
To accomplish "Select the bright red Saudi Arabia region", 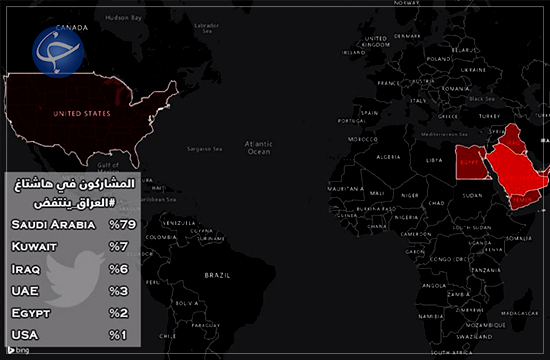I will point(516,170).
